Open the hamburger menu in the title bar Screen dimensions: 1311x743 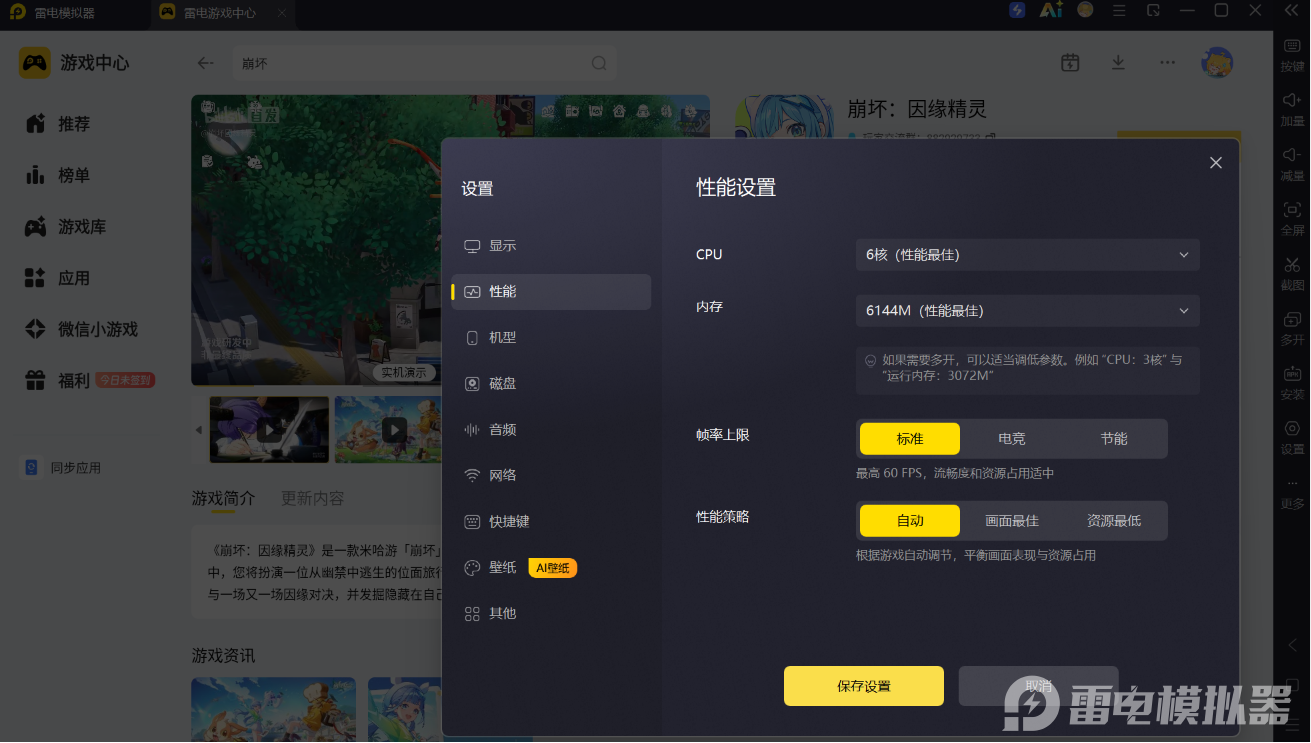[x=1119, y=10]
